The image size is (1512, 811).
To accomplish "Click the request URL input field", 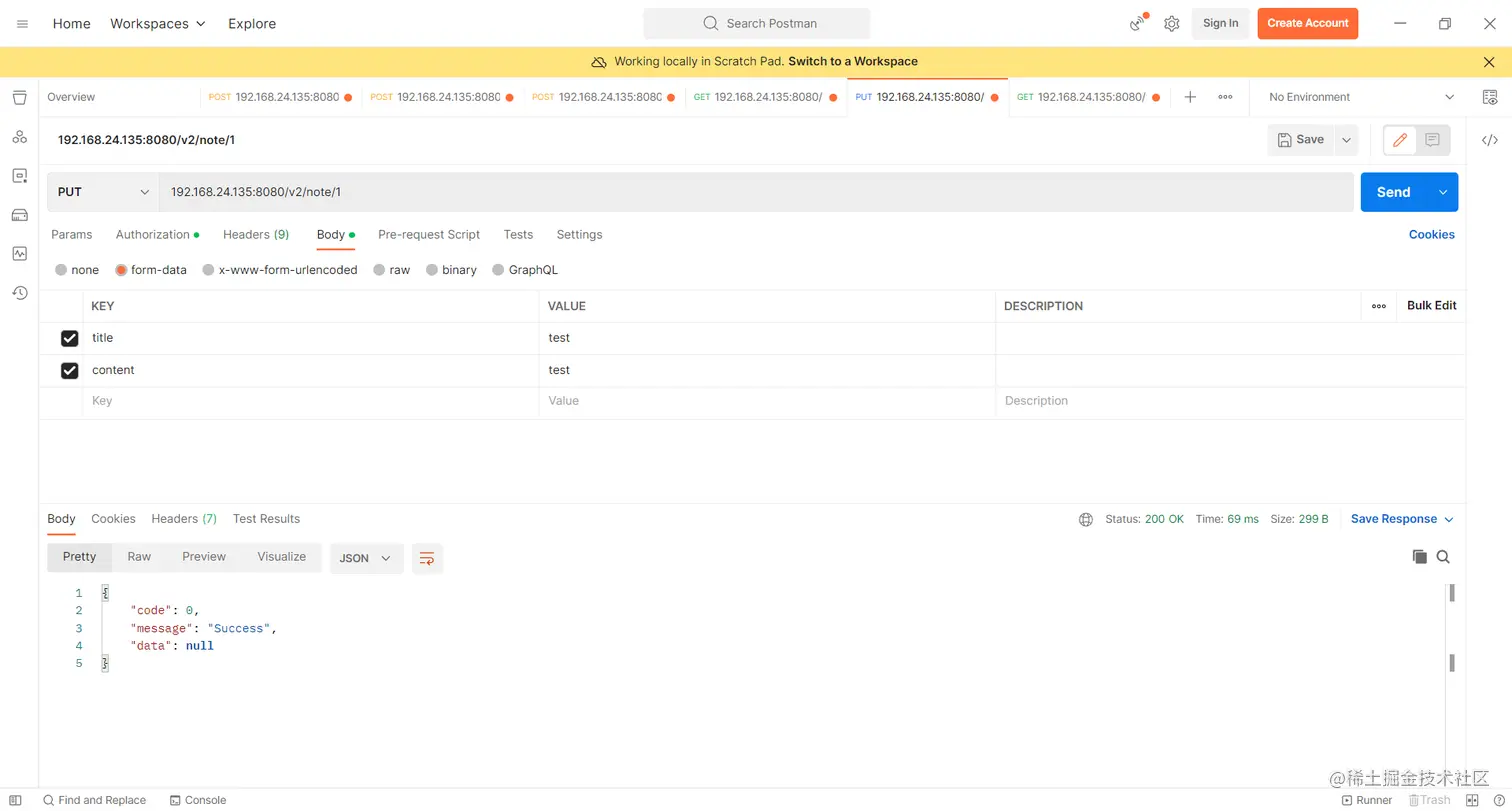I will click(x=756, y=192).
